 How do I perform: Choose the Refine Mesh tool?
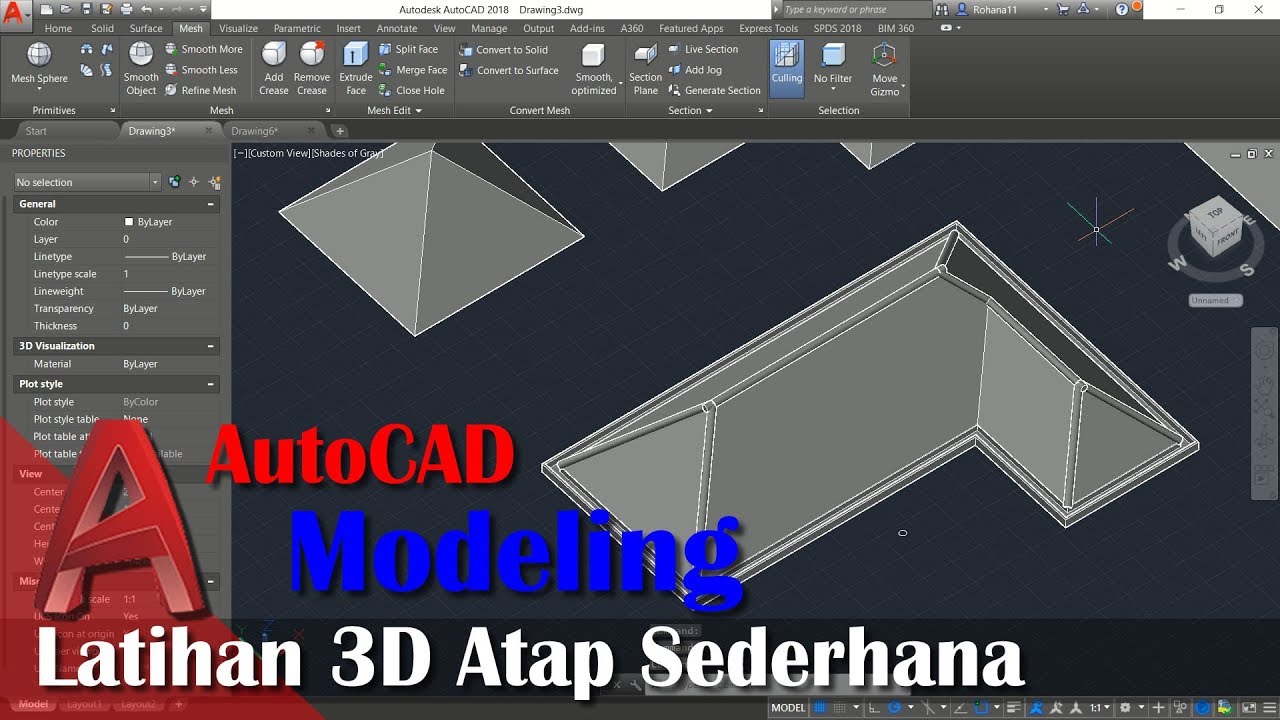coord(200,90)
